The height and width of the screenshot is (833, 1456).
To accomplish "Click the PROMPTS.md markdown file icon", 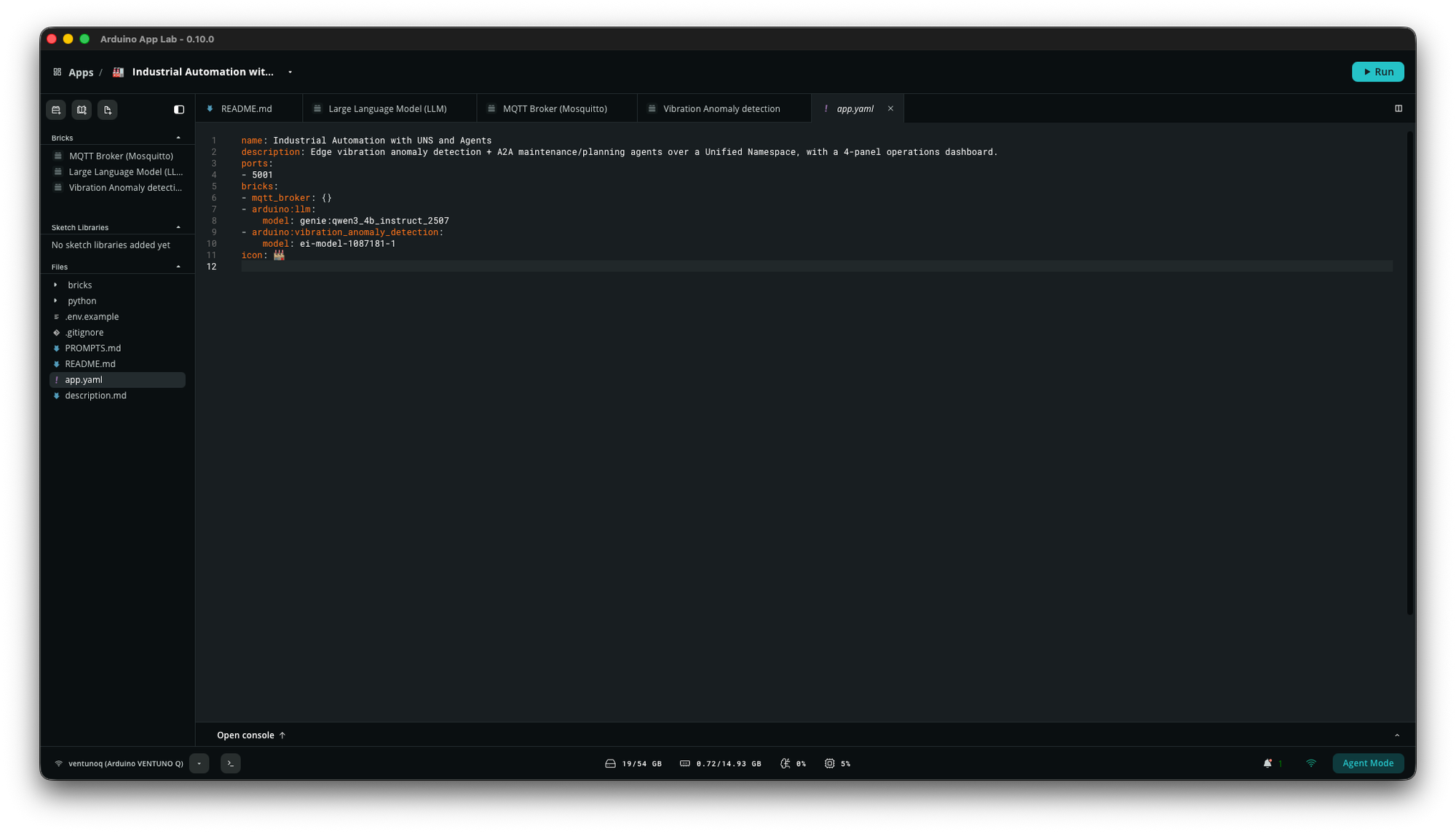I will 56,349.
